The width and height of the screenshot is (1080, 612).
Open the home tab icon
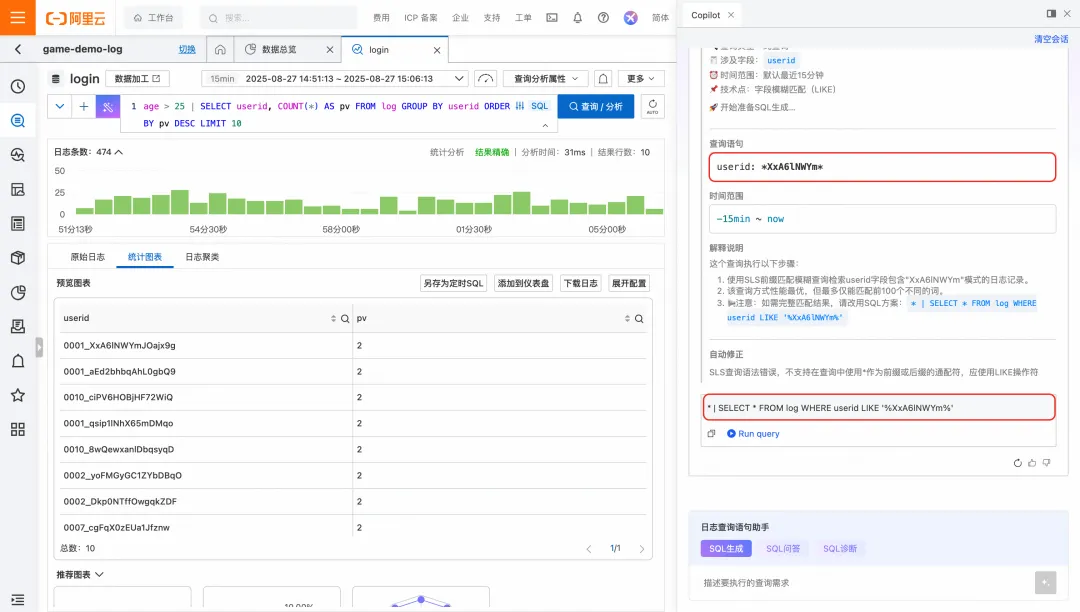pyautogui.click(x=220, y=50)
